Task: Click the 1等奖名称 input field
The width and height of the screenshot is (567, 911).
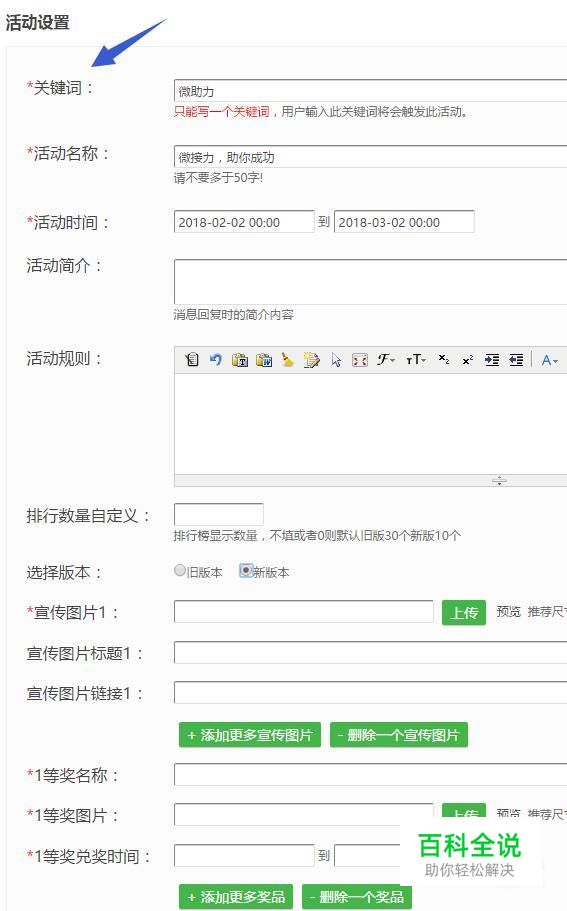Action: (x=371, y=774)
